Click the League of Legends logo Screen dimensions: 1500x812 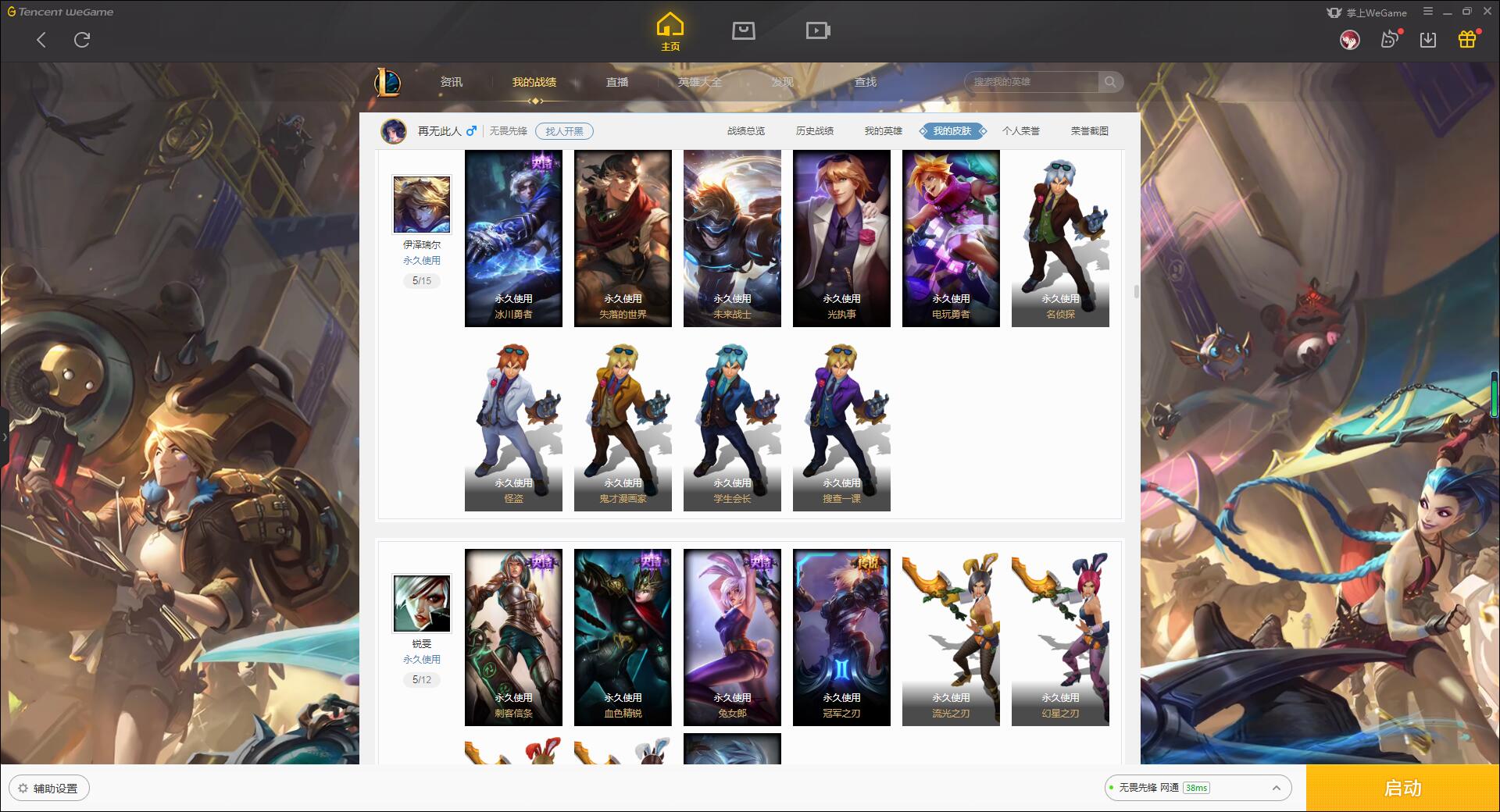click(x=387, y=82)
